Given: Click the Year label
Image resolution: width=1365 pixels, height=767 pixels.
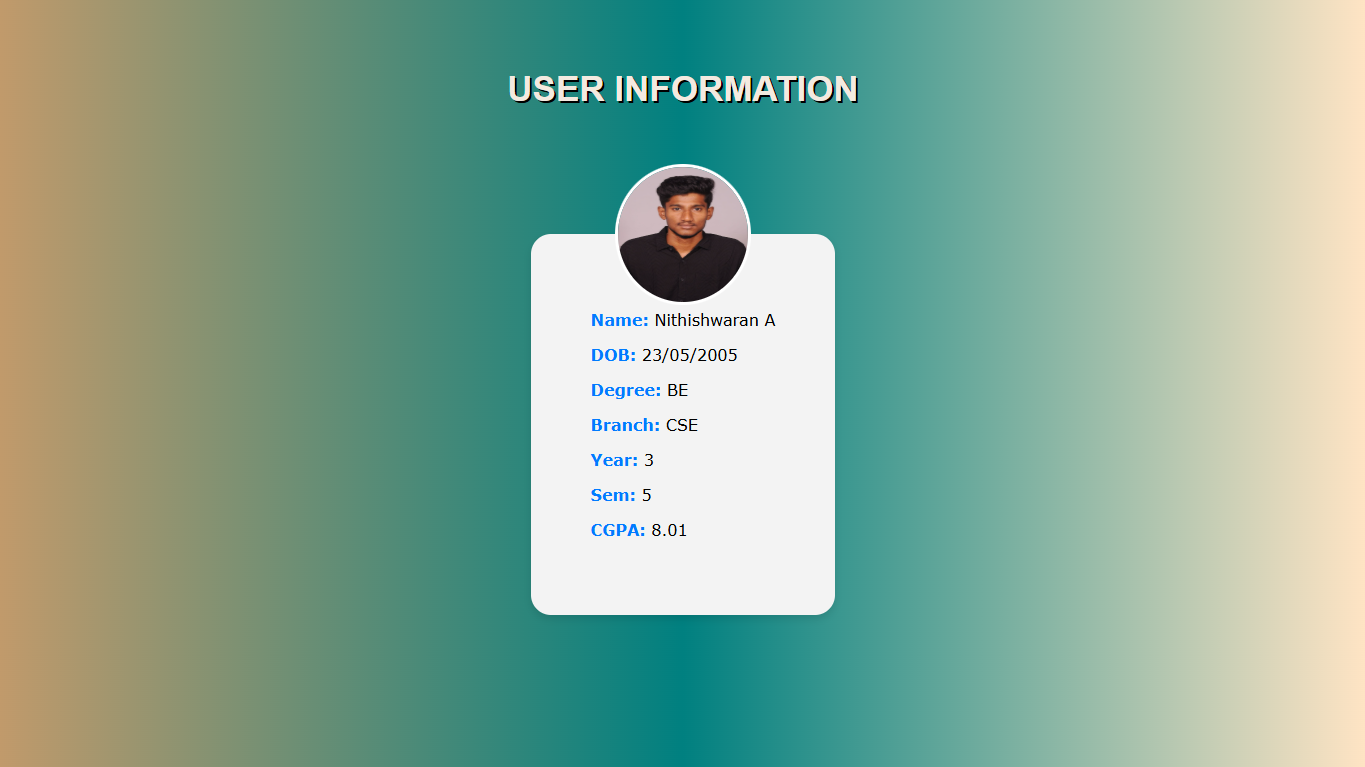Looking at the screenshot, I should (x=612, y=460).
